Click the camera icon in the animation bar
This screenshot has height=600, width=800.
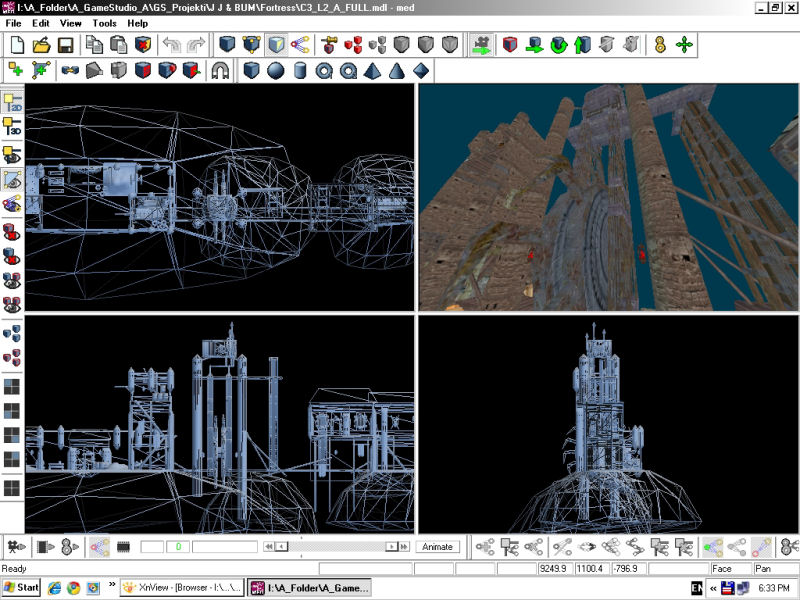point(16,547)
